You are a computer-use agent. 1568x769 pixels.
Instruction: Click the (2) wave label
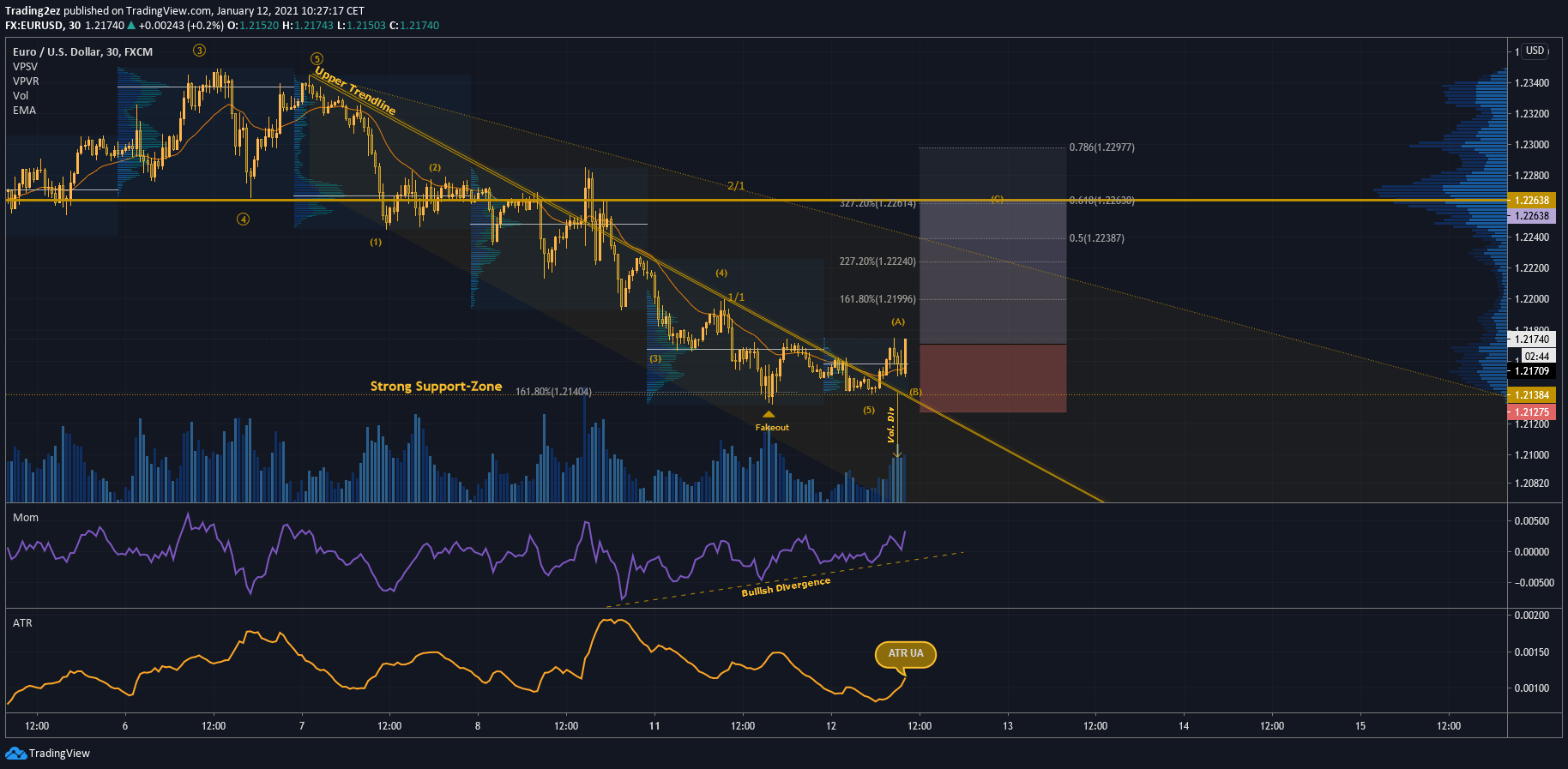coord(435,168)
